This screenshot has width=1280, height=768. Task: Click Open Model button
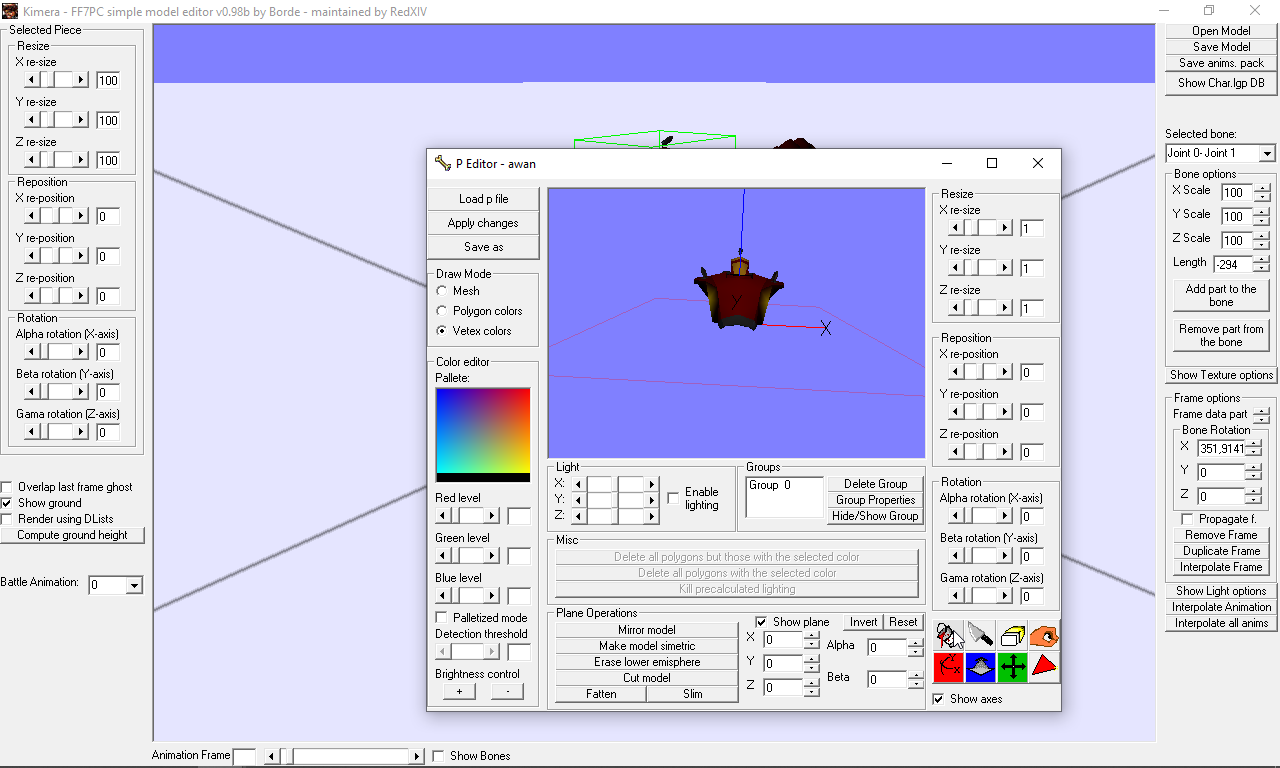coord(1221,31)
